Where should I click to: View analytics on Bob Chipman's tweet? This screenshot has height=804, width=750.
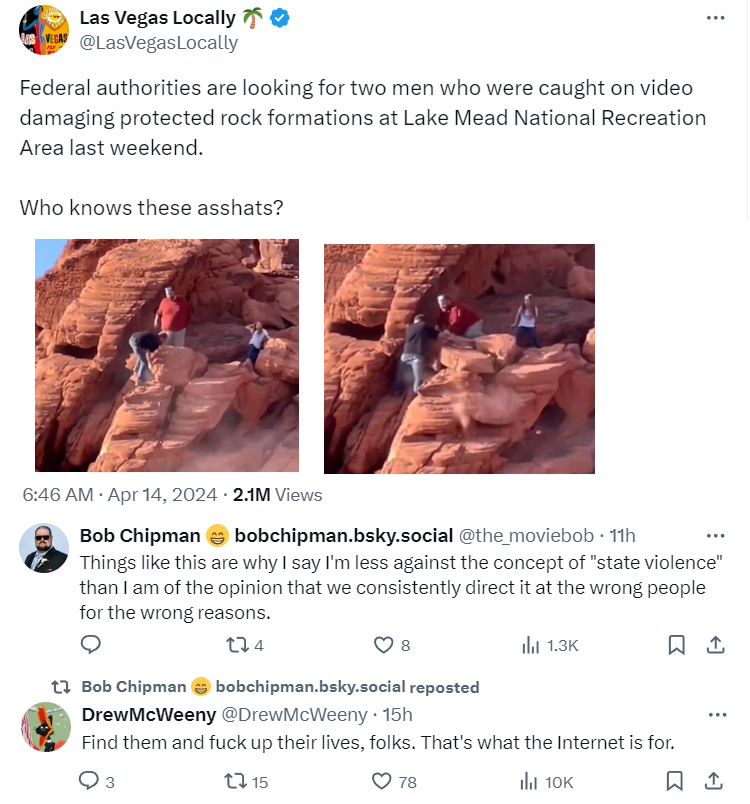tap(531, 646)
